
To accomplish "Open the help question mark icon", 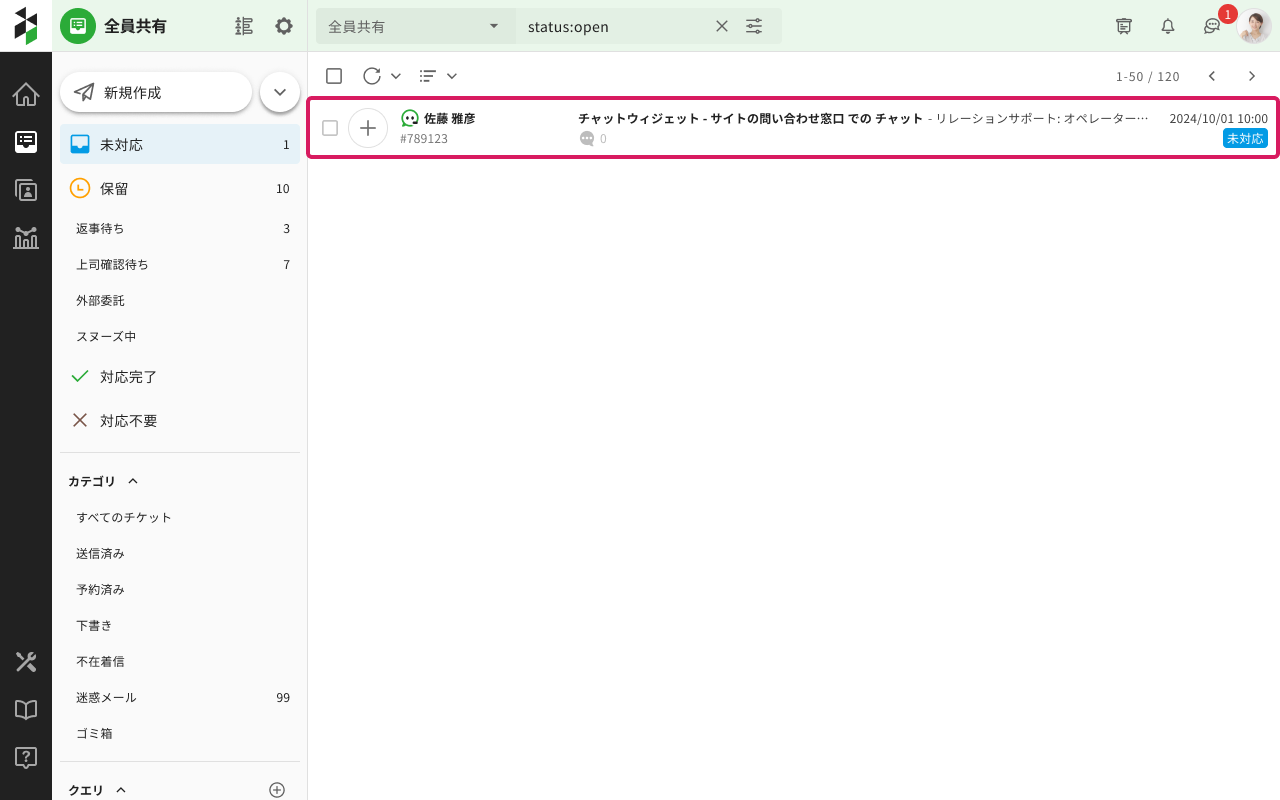I will click(x=26, y=758).
